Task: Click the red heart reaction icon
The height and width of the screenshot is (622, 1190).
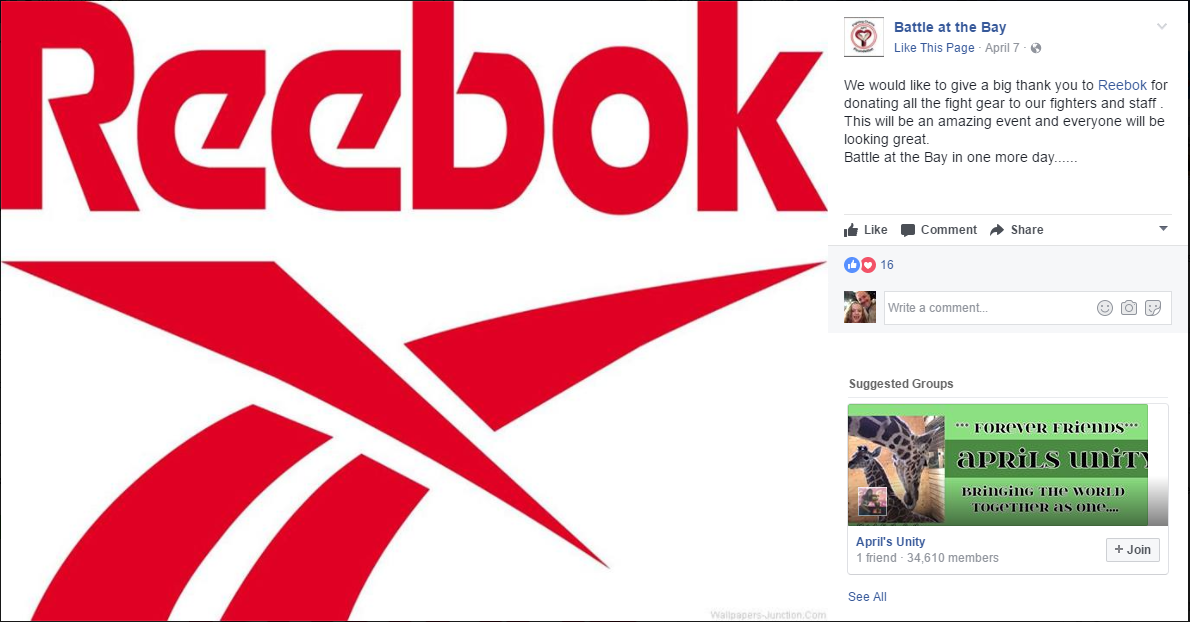Action: (868, 265)
